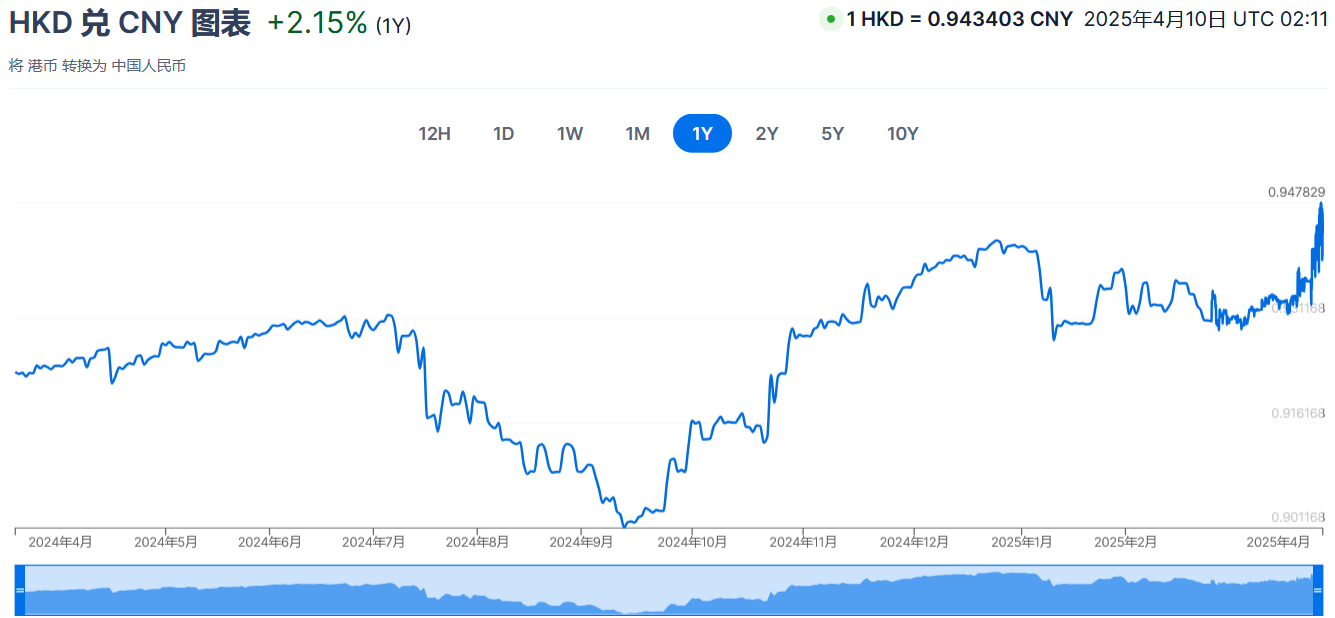Image resolution: width=1335 pixels, height=618 pixels.
Task: Click the 将 港币 转换为 中国人民币 subtitle
Action: click(97, 66)
